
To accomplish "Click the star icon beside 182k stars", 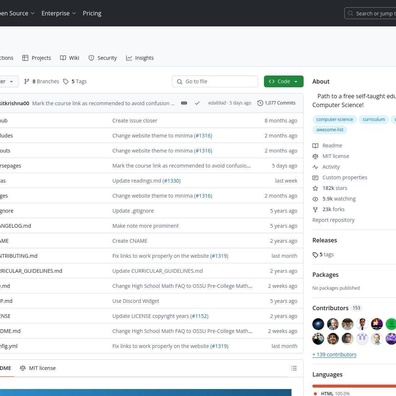I will (x=315, y=188).
